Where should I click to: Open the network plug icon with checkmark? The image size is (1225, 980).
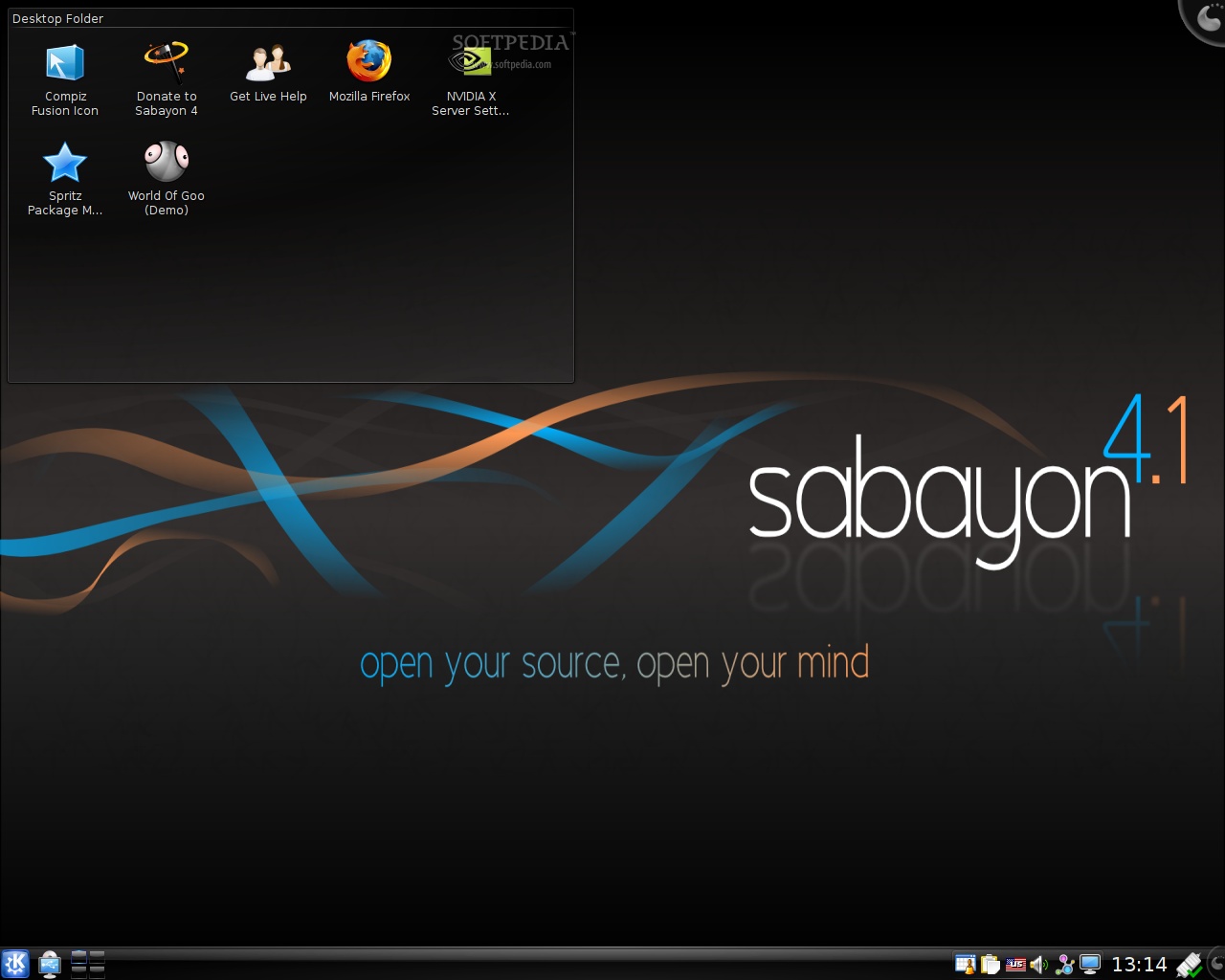[1190, 964]
